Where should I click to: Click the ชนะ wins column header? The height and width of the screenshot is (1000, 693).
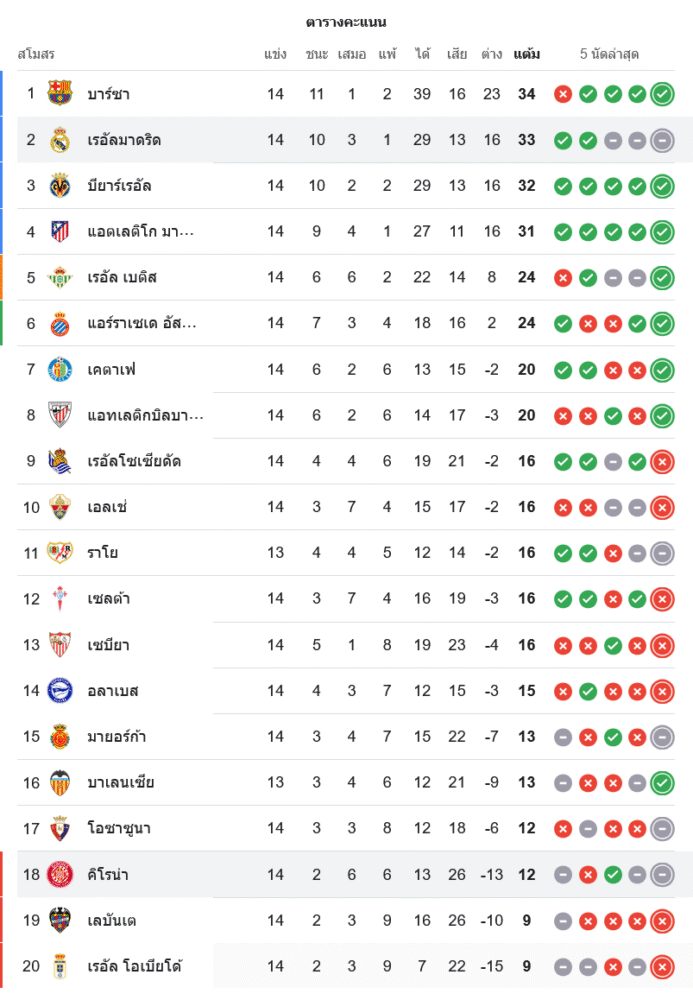click(x=317, y=54)
